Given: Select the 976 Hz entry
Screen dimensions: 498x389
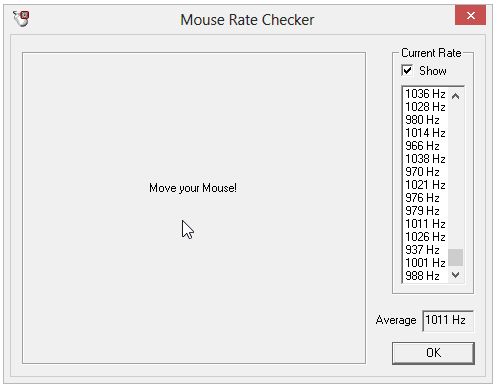Looking at the screenshot, I should pos(425,198).
